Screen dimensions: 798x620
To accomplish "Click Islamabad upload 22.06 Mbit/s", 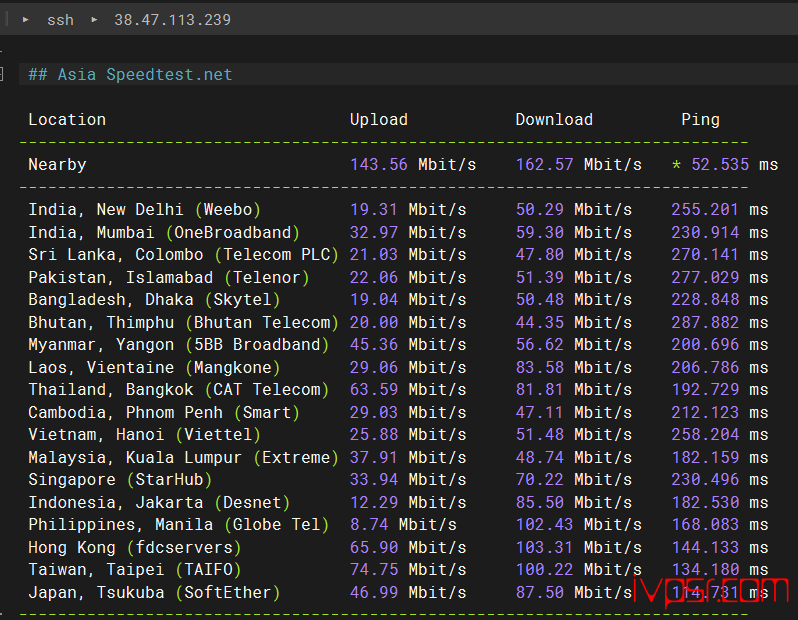I will [408, 277].
